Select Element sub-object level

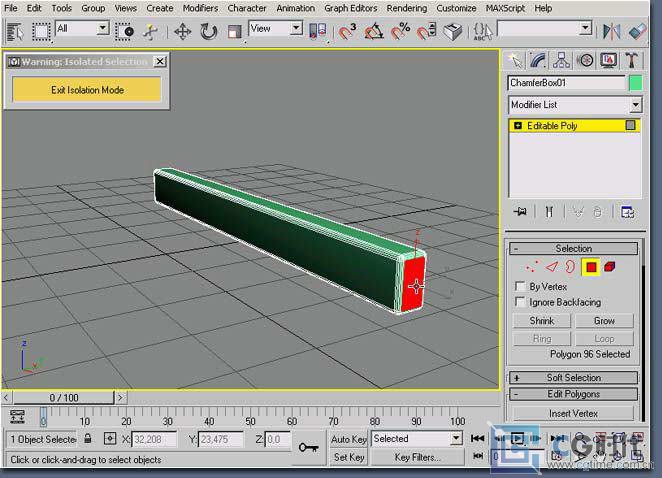610,267
